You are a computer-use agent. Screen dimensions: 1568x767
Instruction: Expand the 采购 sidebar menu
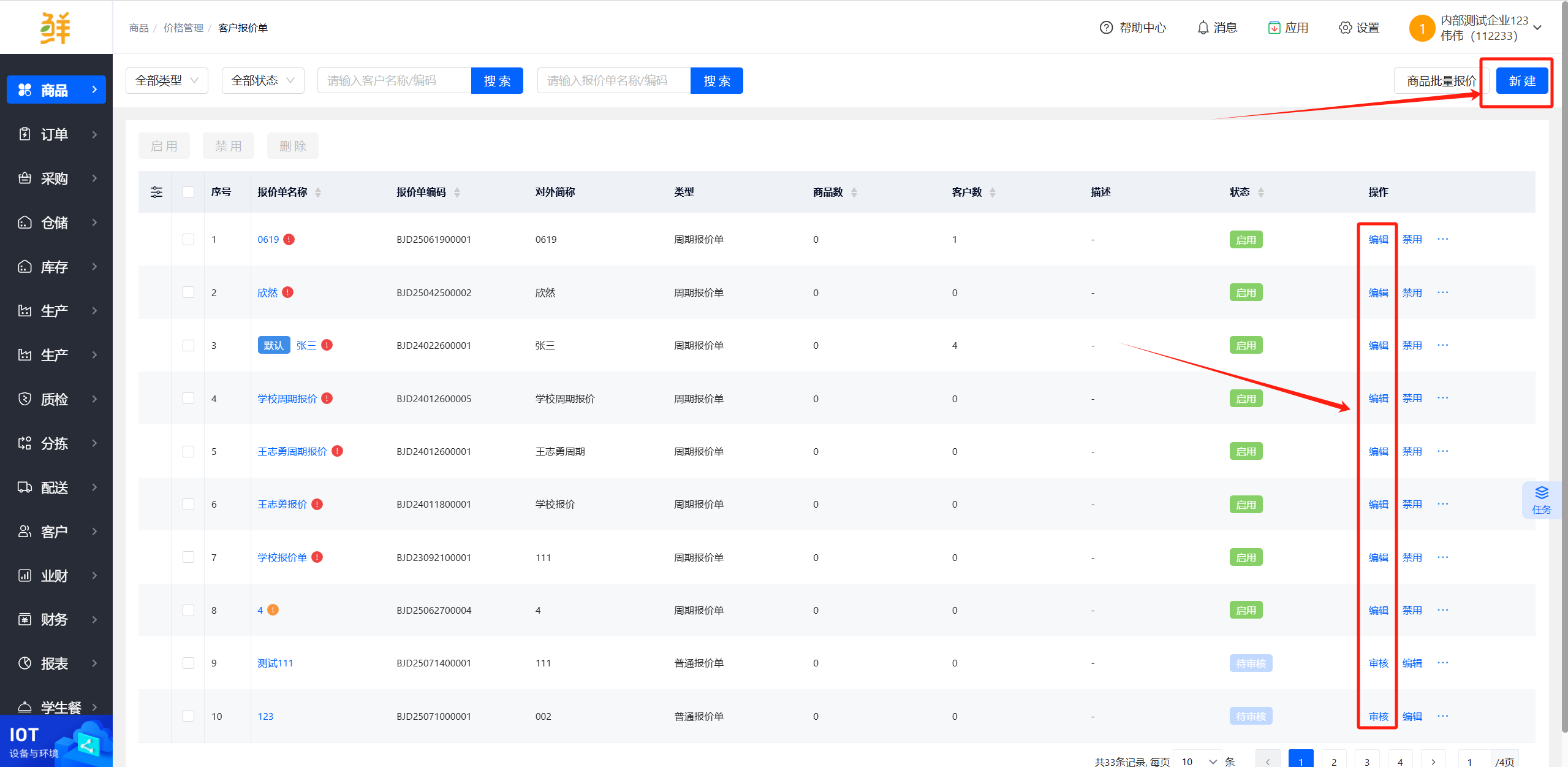pos(94,178)
